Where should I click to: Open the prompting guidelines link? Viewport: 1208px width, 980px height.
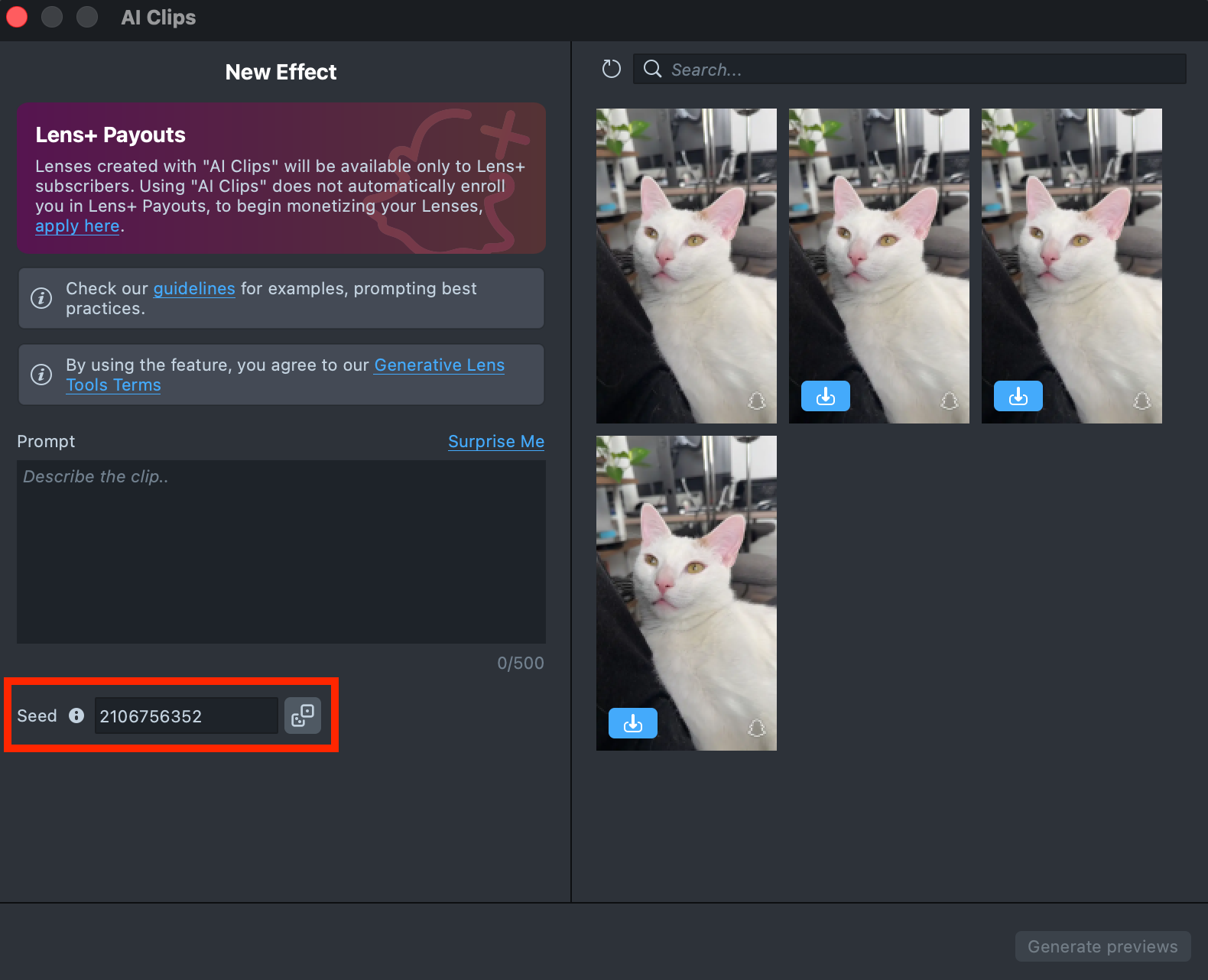pos(194,289)
